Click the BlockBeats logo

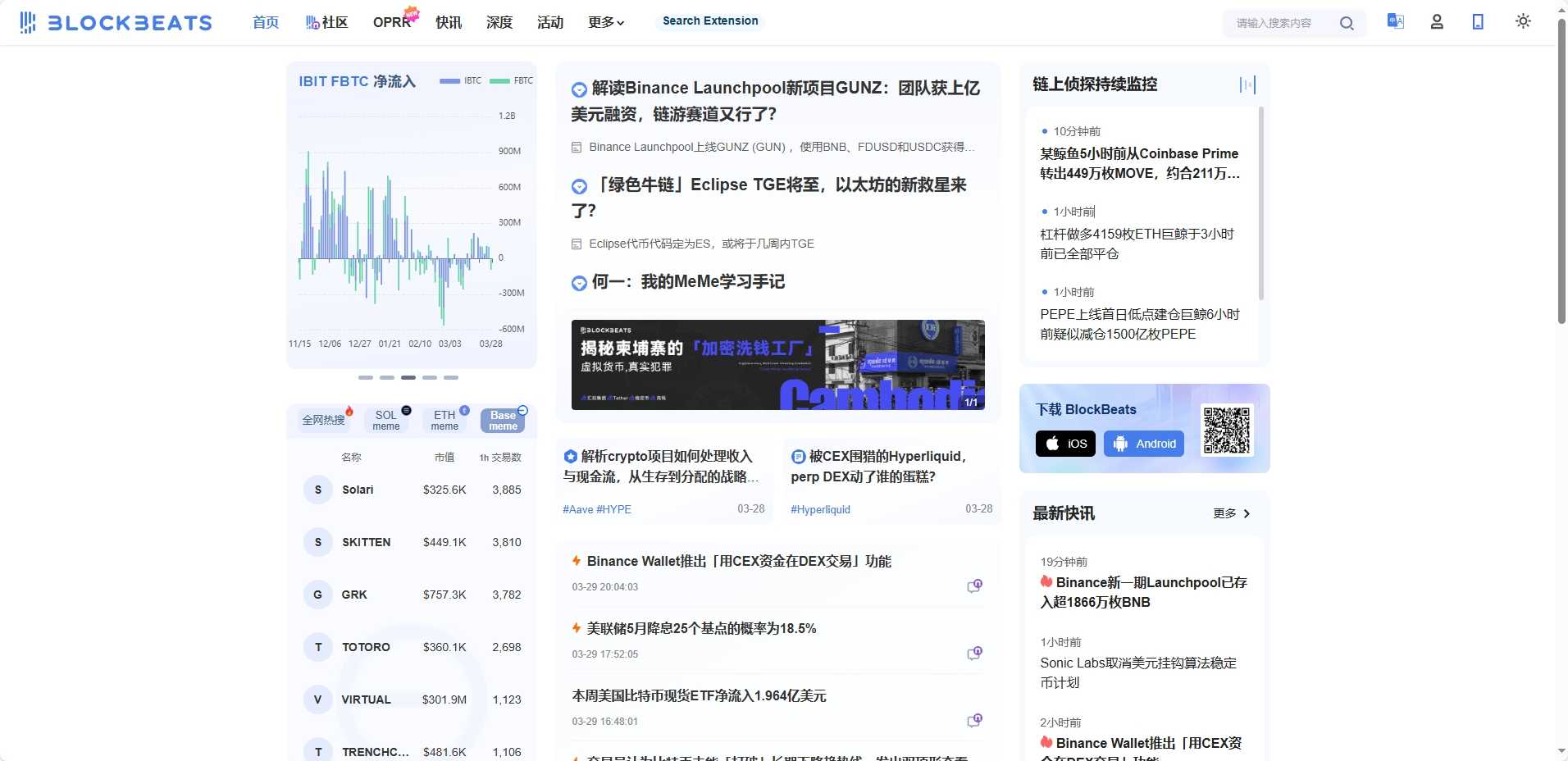click(116, 23)
